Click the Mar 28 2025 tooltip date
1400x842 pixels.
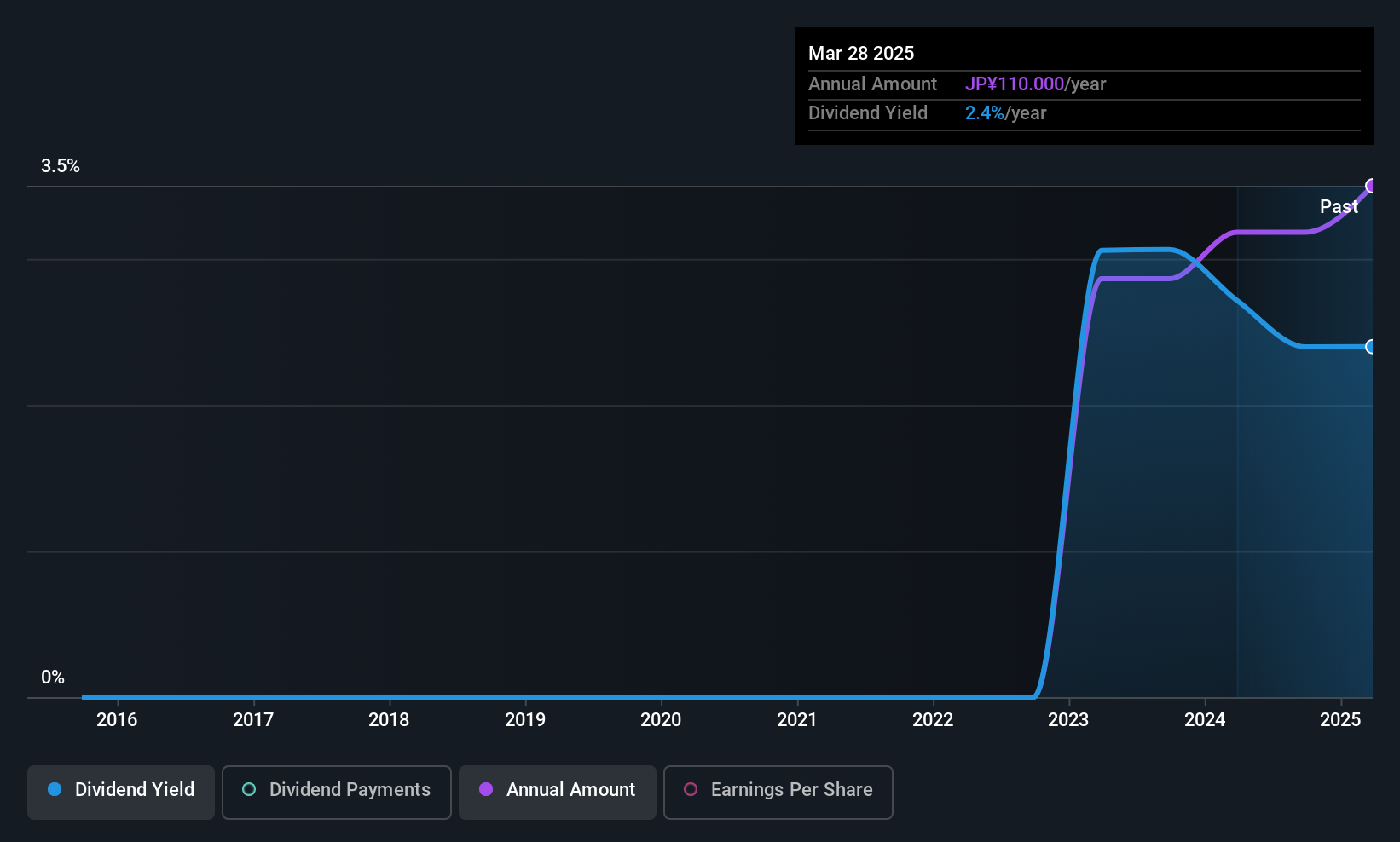(861, 53)
